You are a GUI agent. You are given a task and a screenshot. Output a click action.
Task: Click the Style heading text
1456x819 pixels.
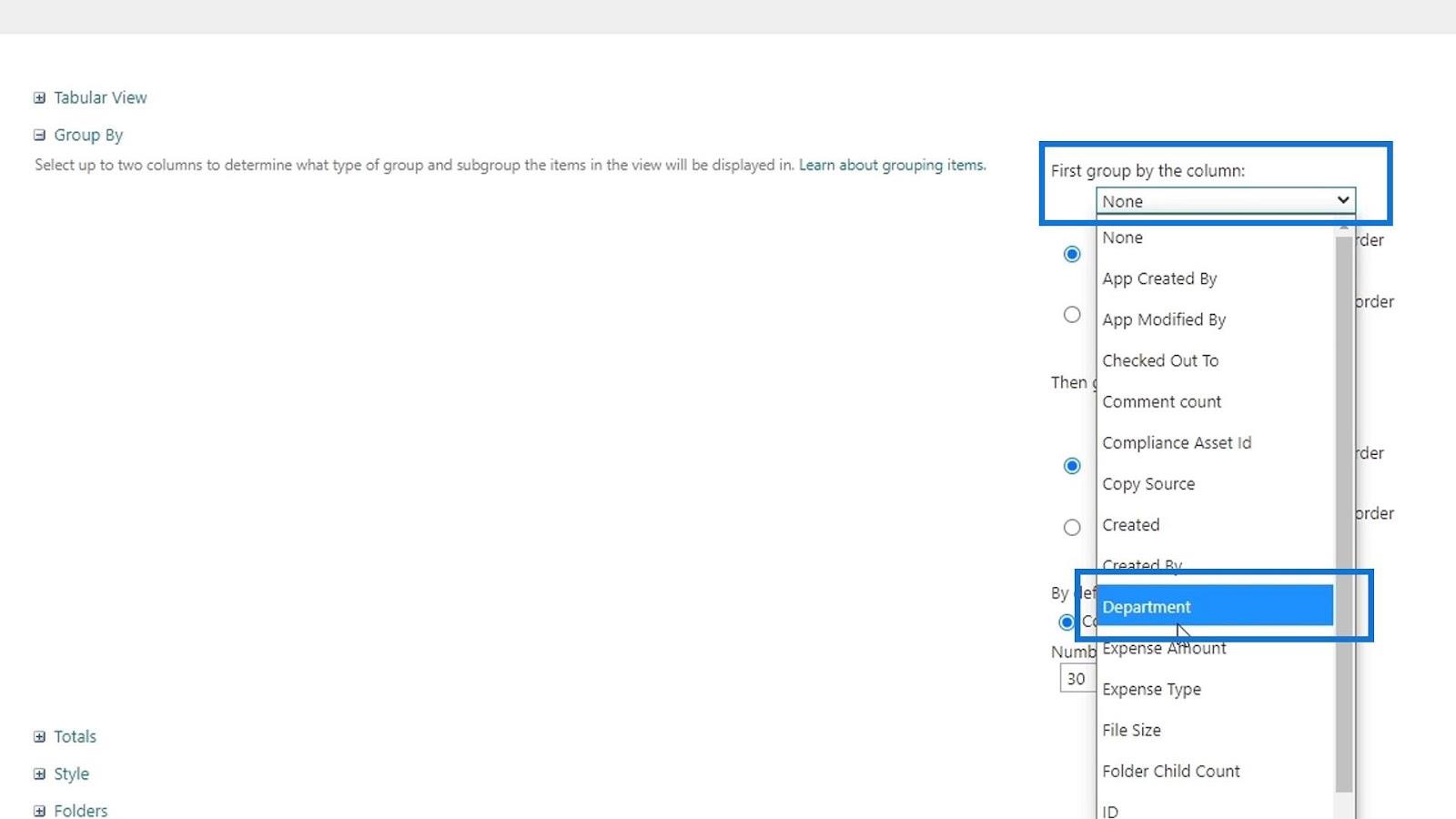pyautogui.click(x=71, y=773)
